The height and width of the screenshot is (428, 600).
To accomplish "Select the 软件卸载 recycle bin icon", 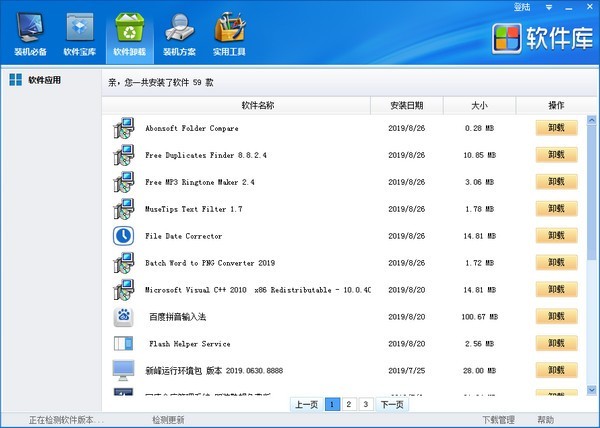I will [130, 28].
